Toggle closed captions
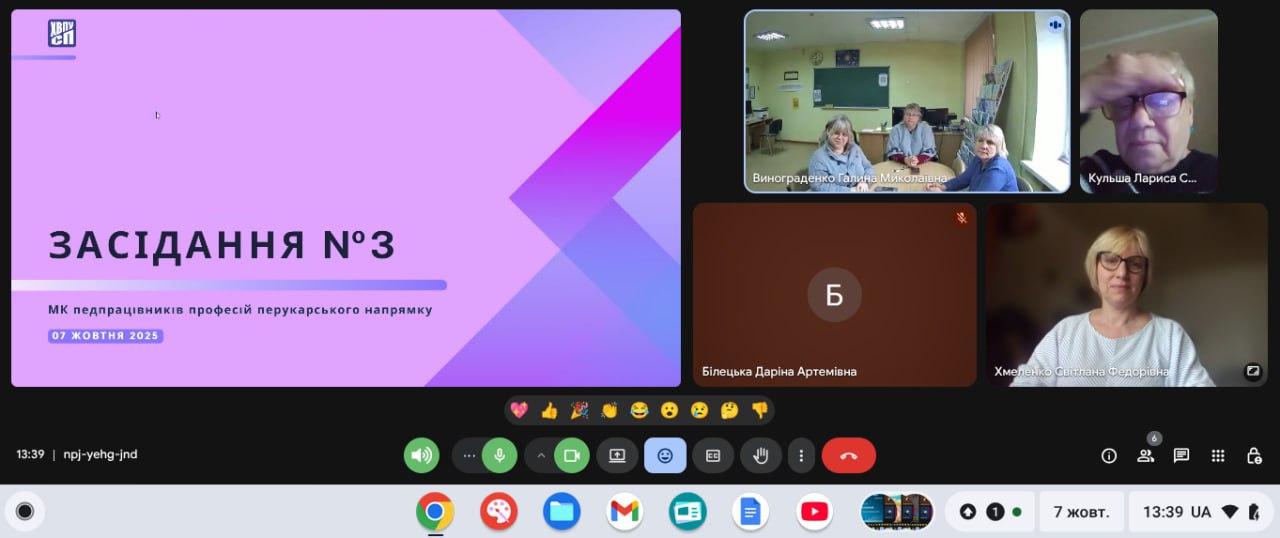This screenshot has width=1280, height=538. (713, 456)
